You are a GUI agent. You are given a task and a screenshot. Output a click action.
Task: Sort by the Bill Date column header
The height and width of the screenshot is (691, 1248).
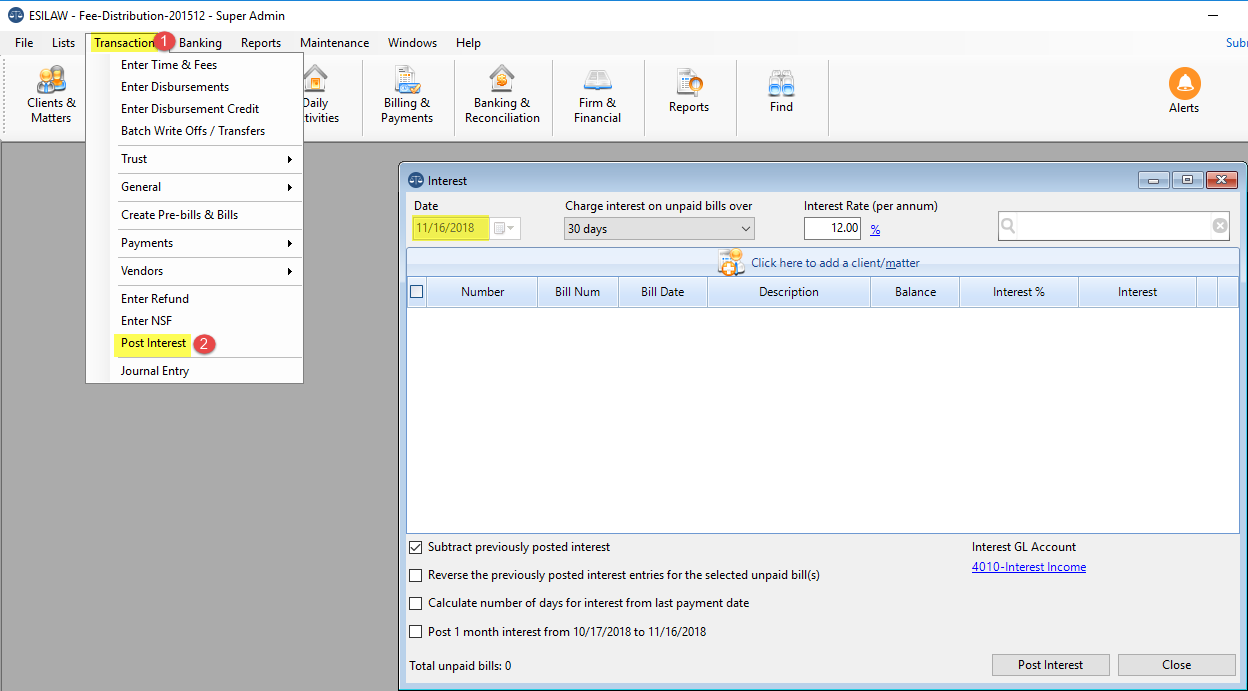[x=662, y=292]
